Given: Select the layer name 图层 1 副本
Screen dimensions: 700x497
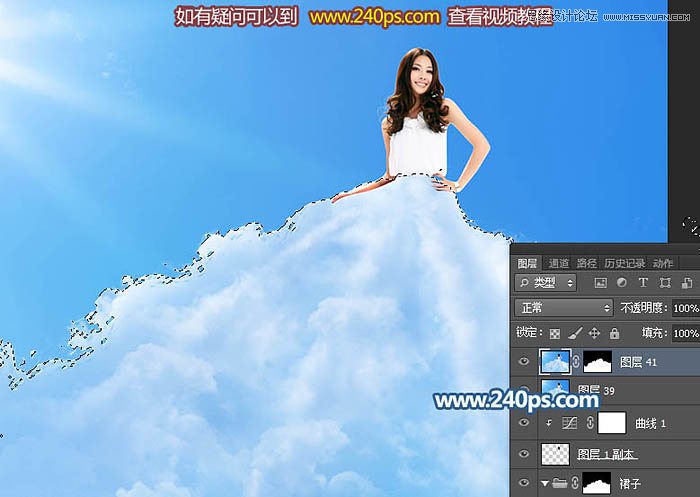Looking at the screenshot, I should pyautogui.click(x=606, y=455).
